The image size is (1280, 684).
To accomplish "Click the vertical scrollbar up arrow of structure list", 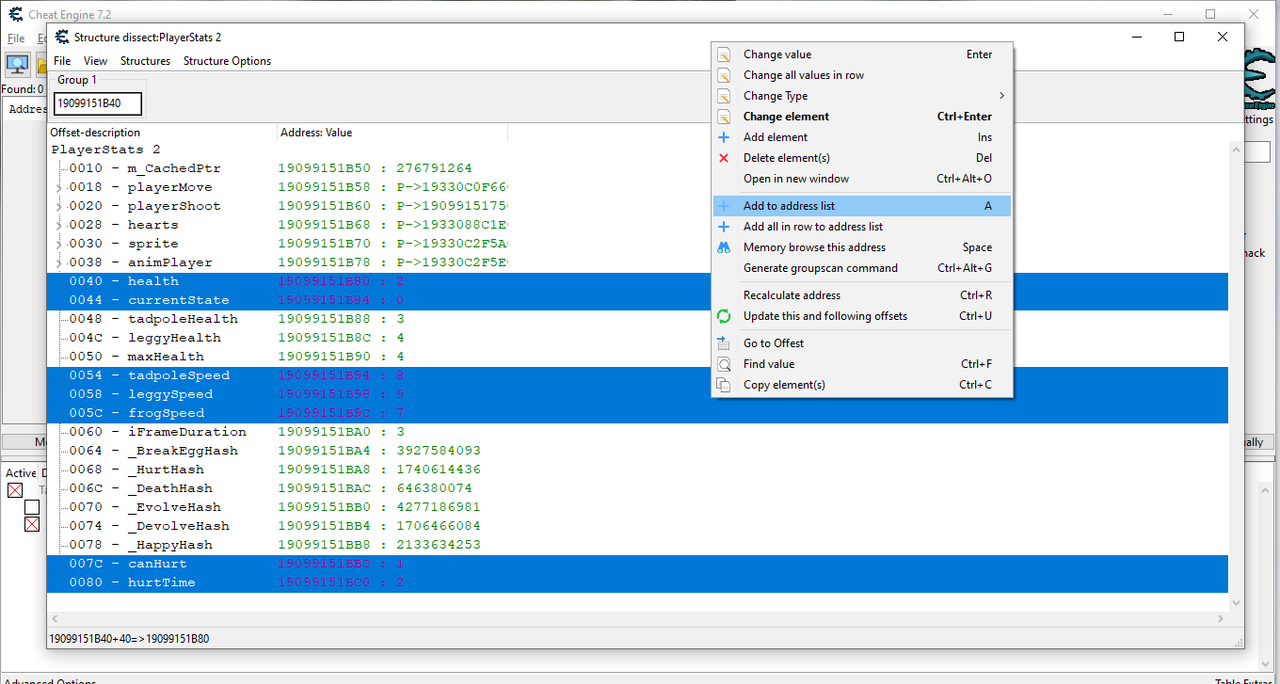I will (x=1236, y=150).
